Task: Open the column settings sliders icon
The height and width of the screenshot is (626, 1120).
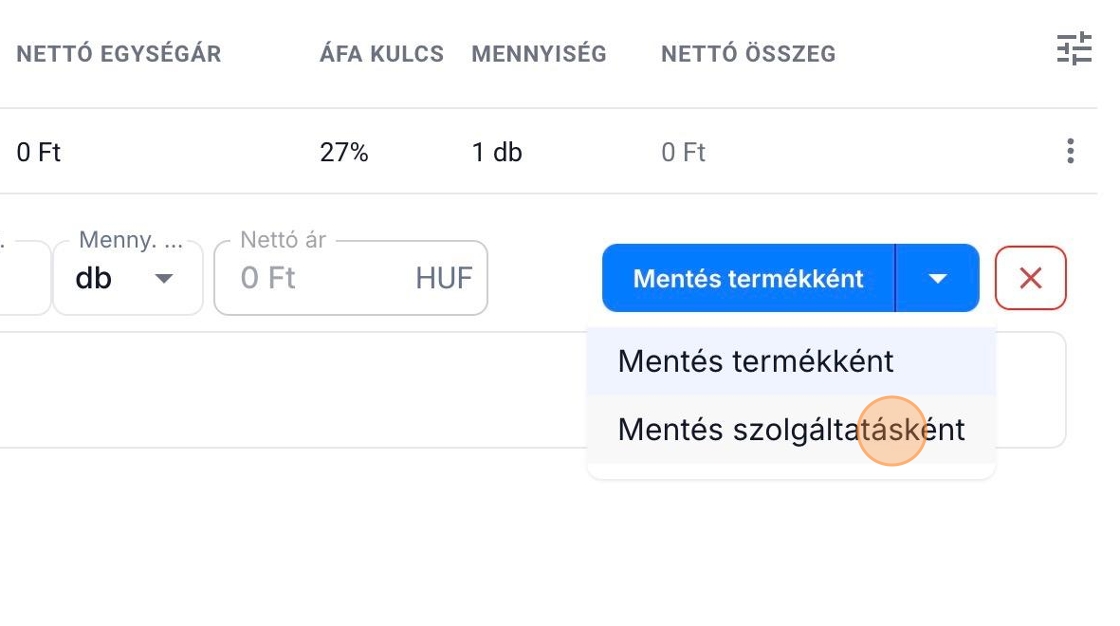Action: tap(1074, 49)
